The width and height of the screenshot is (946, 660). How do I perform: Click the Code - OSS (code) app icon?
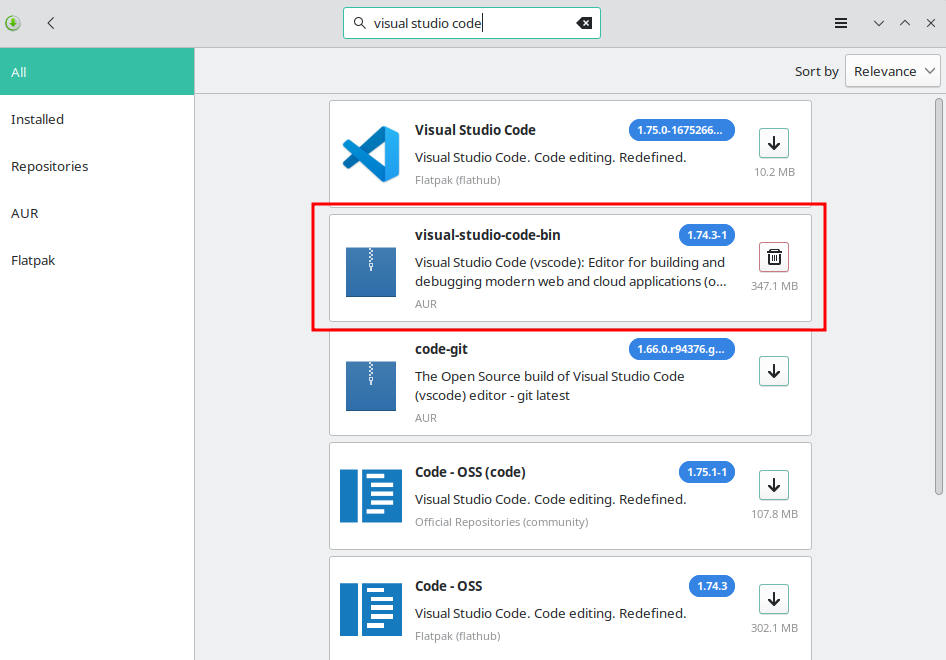371,496
